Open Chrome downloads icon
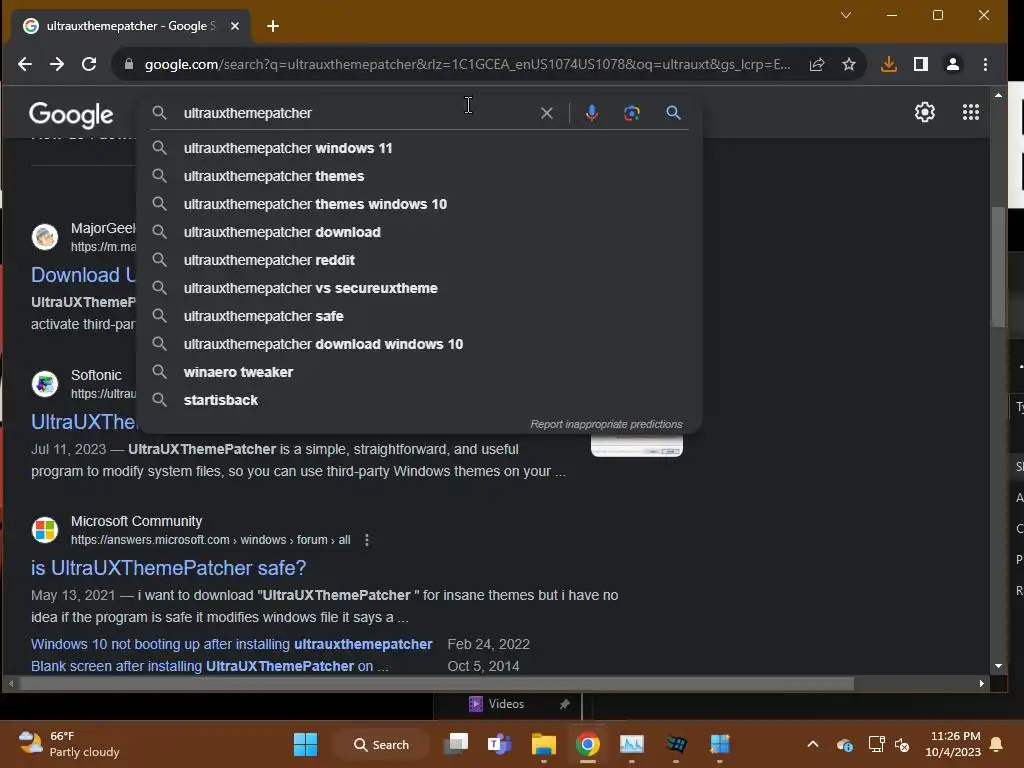The height and width of the screenshot is (768, 1024). pos(889,64)
